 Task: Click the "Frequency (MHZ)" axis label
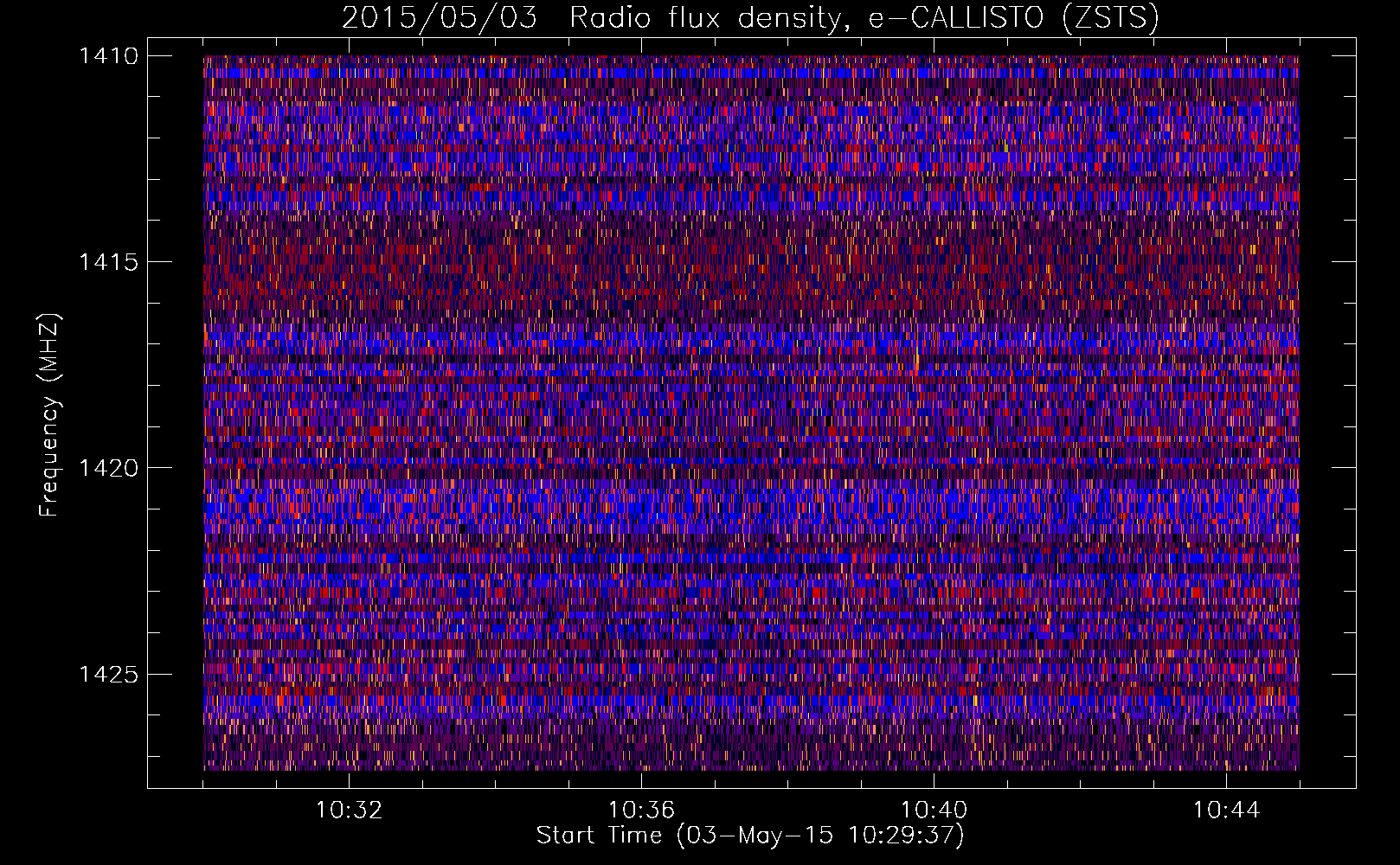(50, 415)
